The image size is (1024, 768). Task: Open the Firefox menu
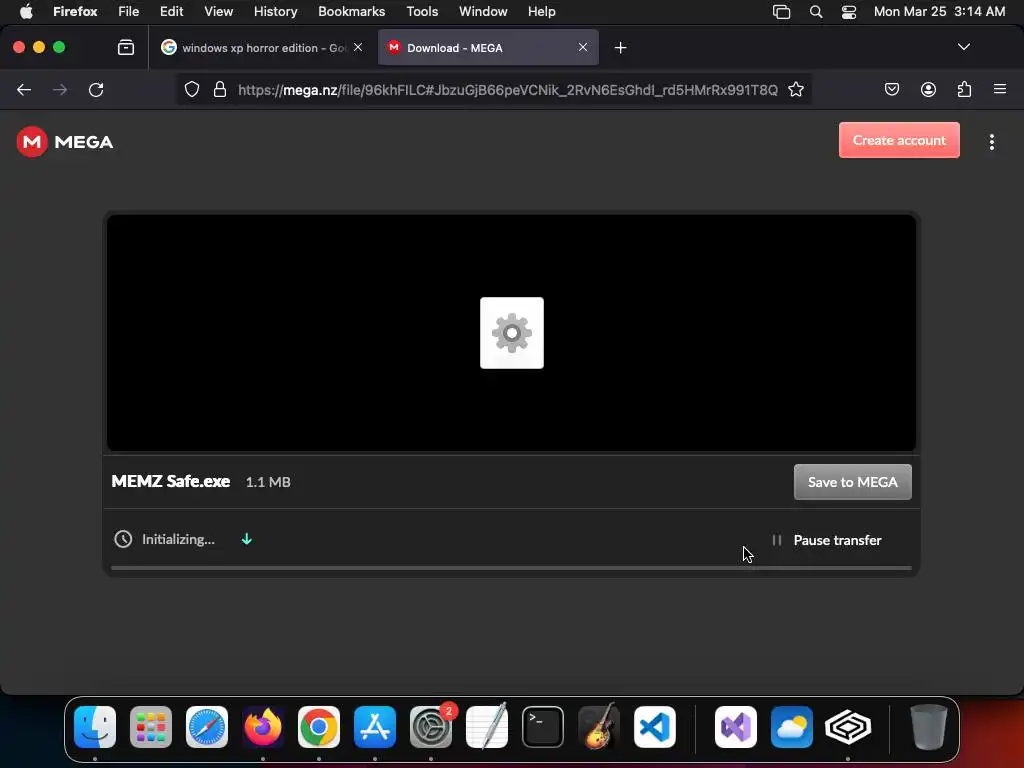coord(75,12)
